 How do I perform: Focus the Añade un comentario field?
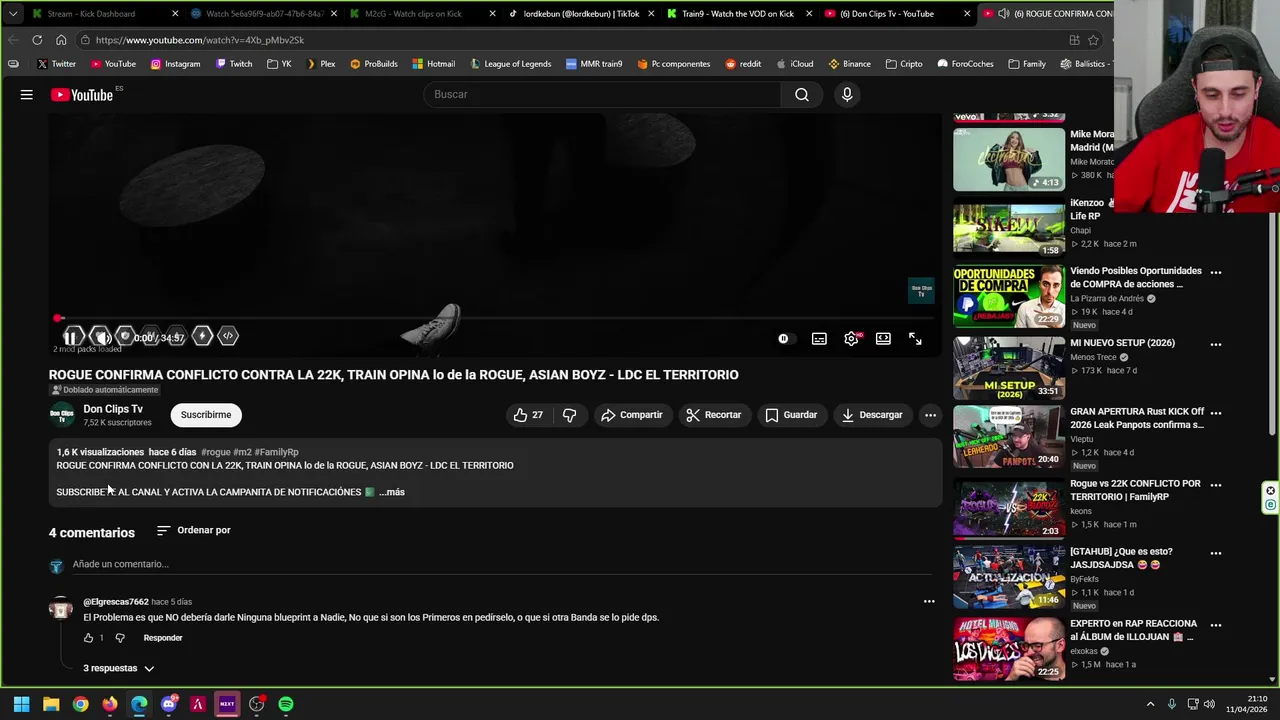pyautogui.click(x=500, y=564)
